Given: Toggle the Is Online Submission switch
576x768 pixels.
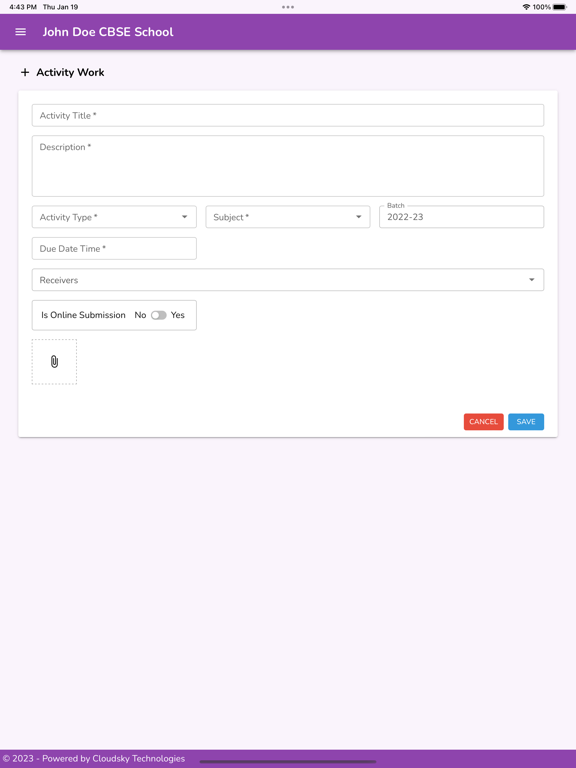Looking at the screenshot, I should click(x=159, y=315).
